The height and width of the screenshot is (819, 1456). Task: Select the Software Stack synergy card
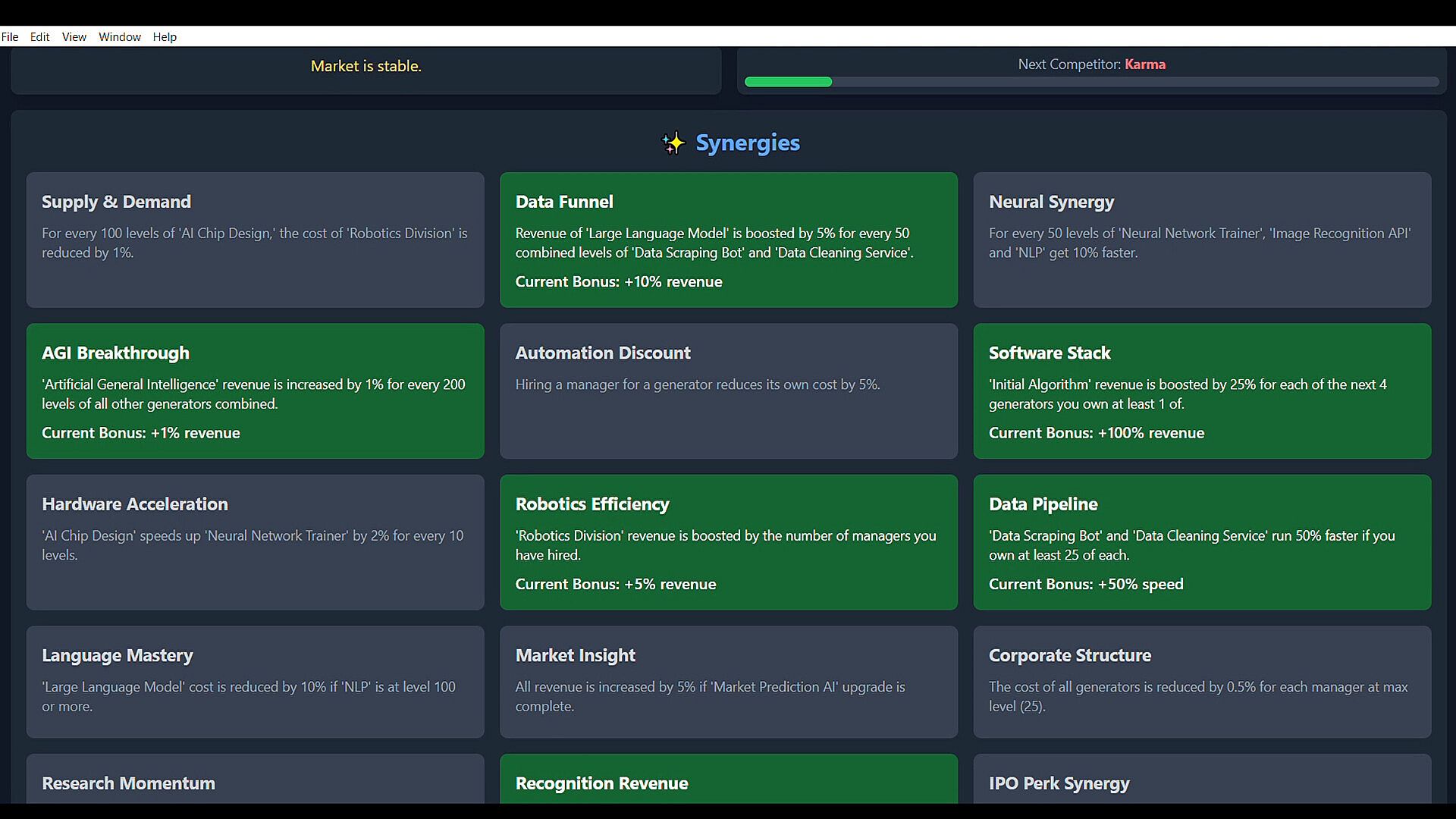(x=1202, y=391)
